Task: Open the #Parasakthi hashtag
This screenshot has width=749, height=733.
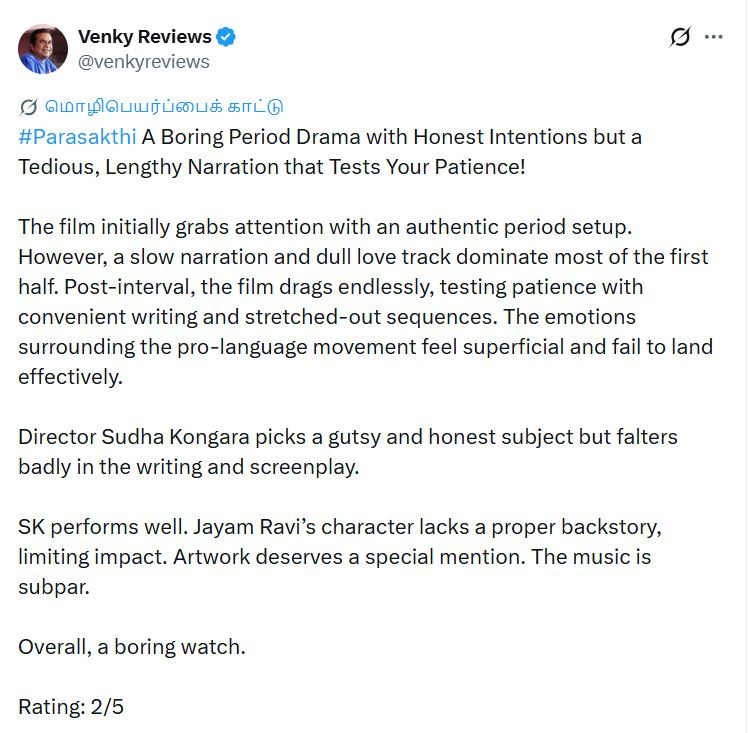Action: tap(77, 136)
